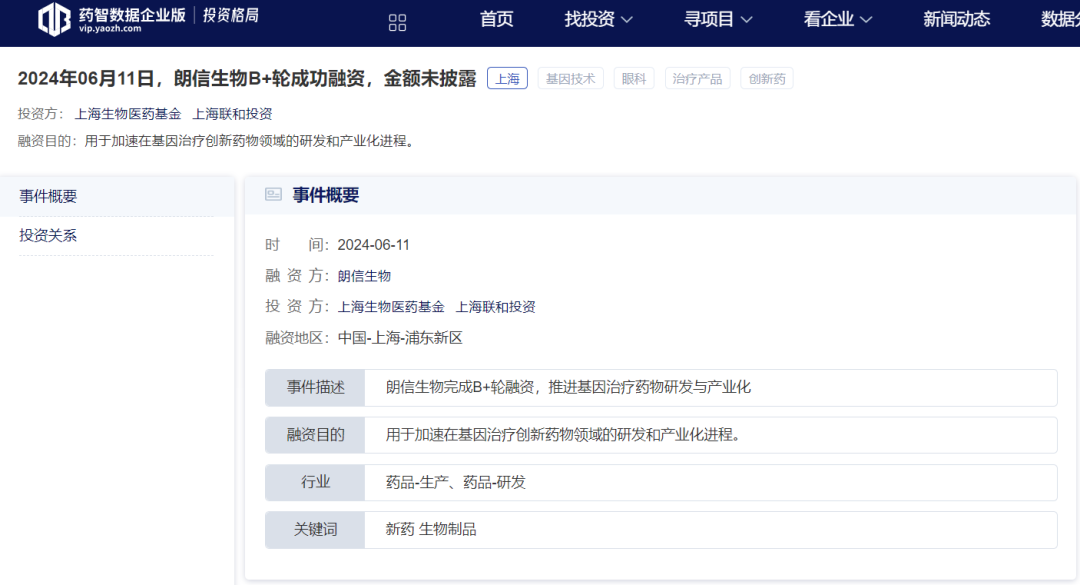This screenshot has height=585, width=1080.
Task: Open 新闻动态 navigation item
Action: (x=956, y=19)
